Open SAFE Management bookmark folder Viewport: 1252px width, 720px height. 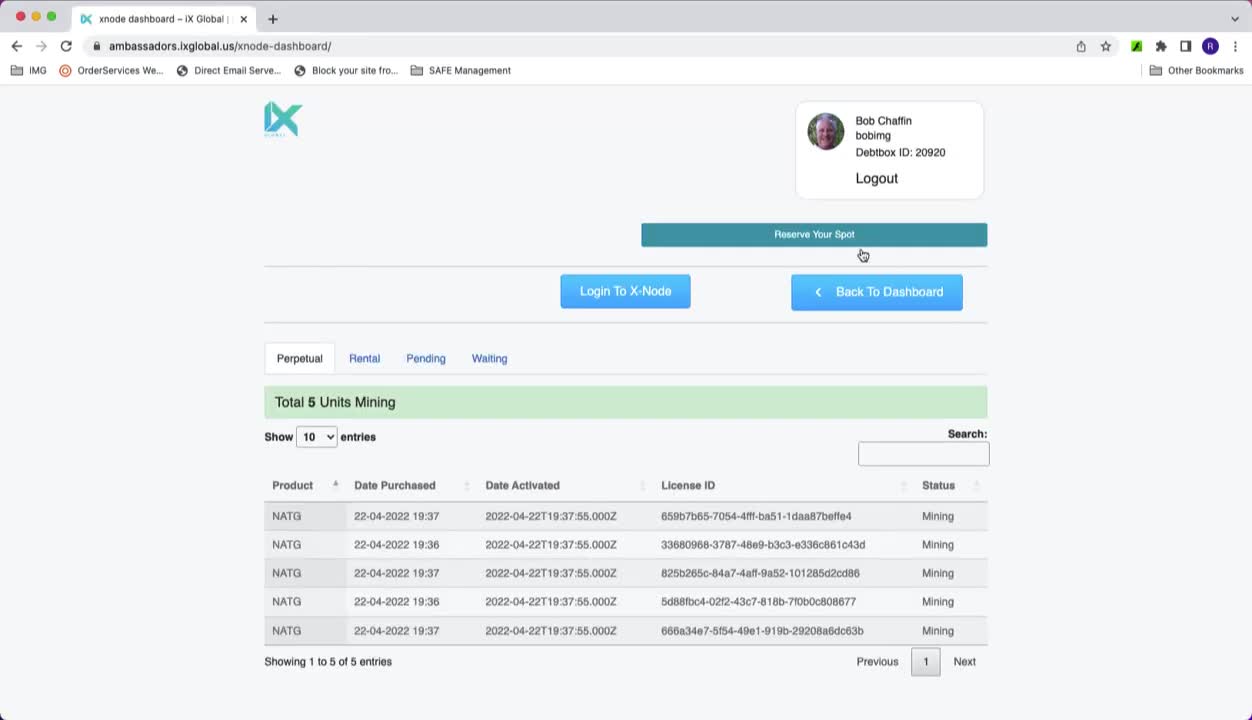tap(461, 71)
